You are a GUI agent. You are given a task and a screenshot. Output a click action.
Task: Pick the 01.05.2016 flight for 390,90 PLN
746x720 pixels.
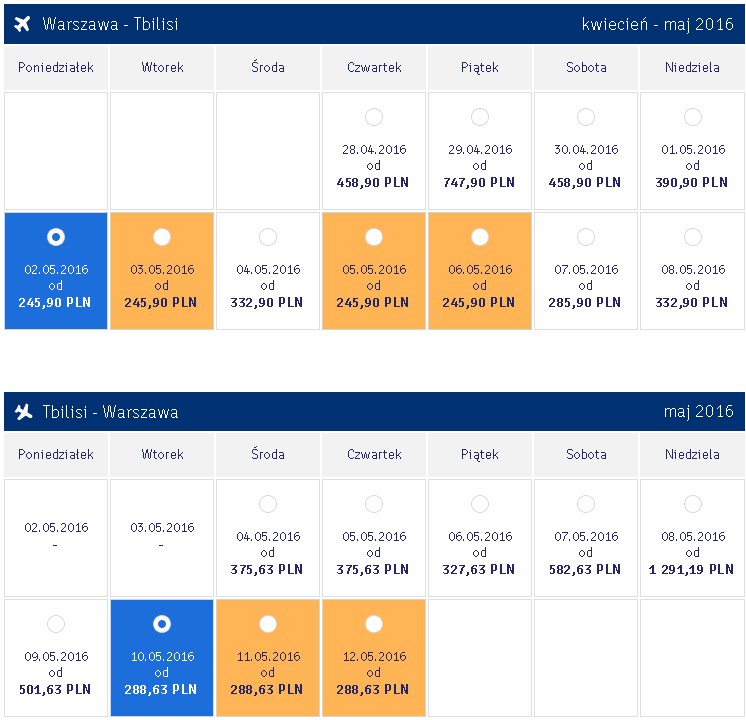coord(692,117)
